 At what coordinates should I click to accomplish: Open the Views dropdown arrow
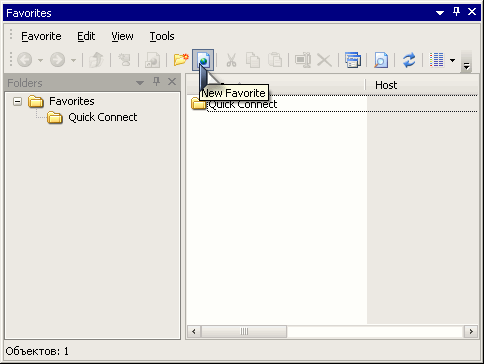[452, 61]
